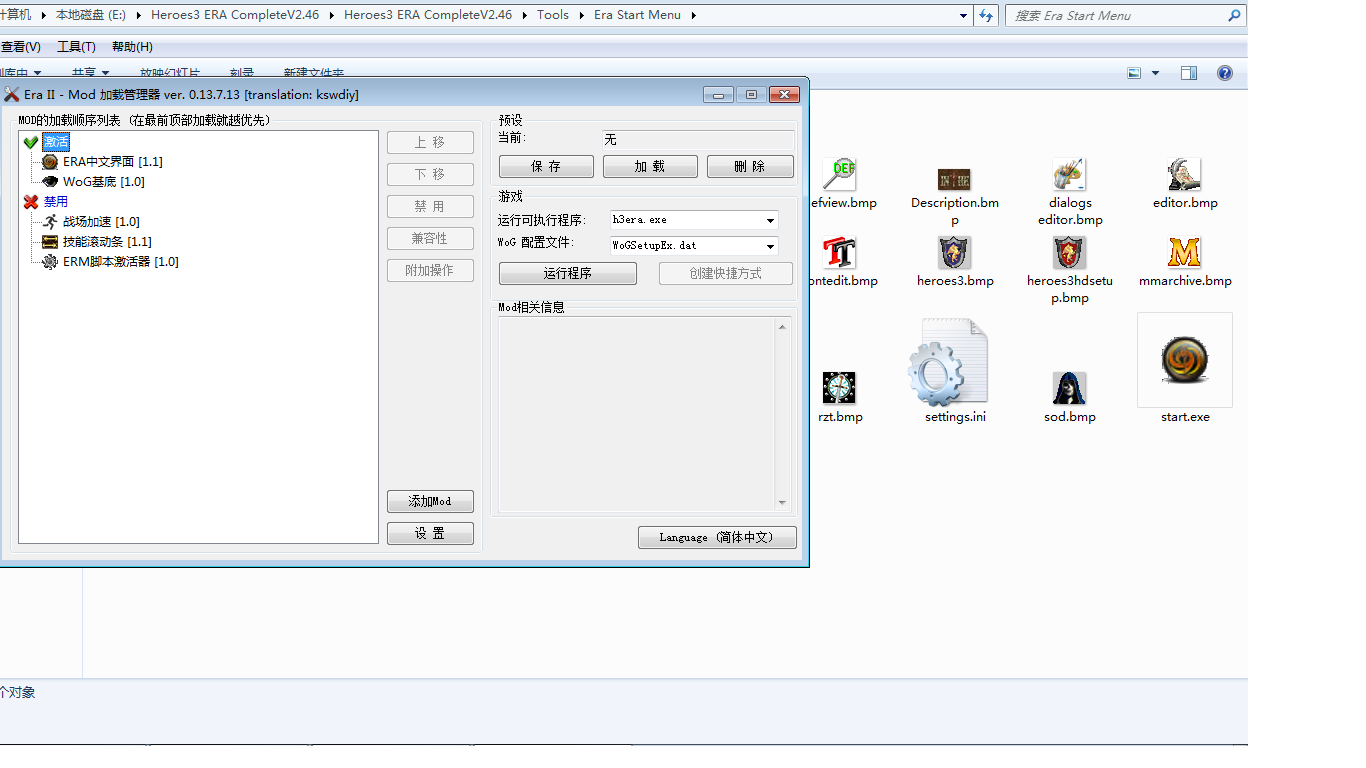Select mmarchive.bmp M icon in Explorer
1366x768 pixels.
click(1185, 253)
